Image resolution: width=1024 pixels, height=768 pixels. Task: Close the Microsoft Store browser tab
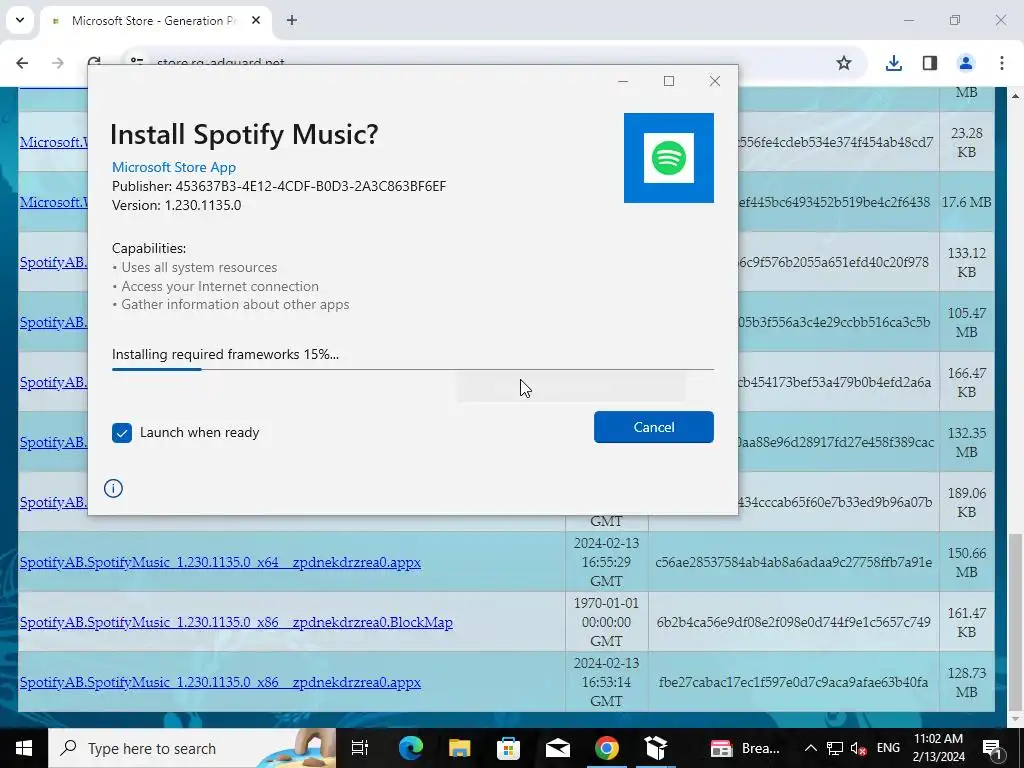tap(256, 20)
